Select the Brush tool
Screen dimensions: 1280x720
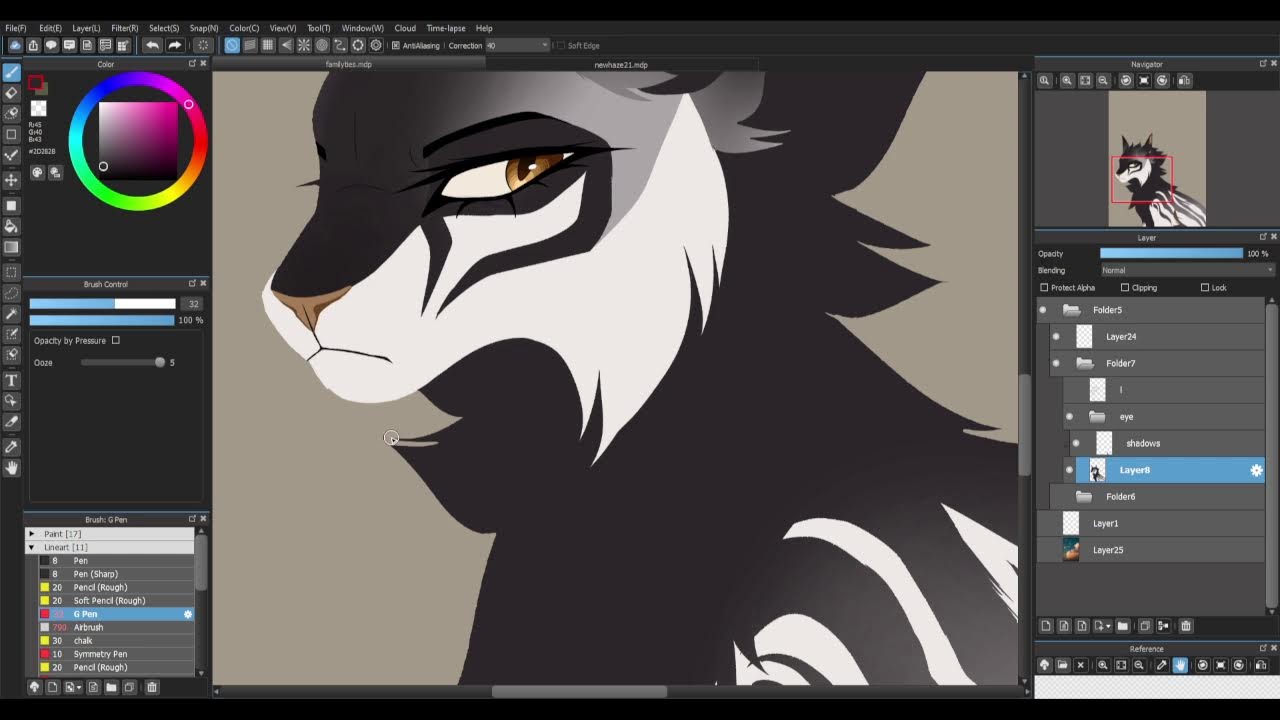click(12, 72)
